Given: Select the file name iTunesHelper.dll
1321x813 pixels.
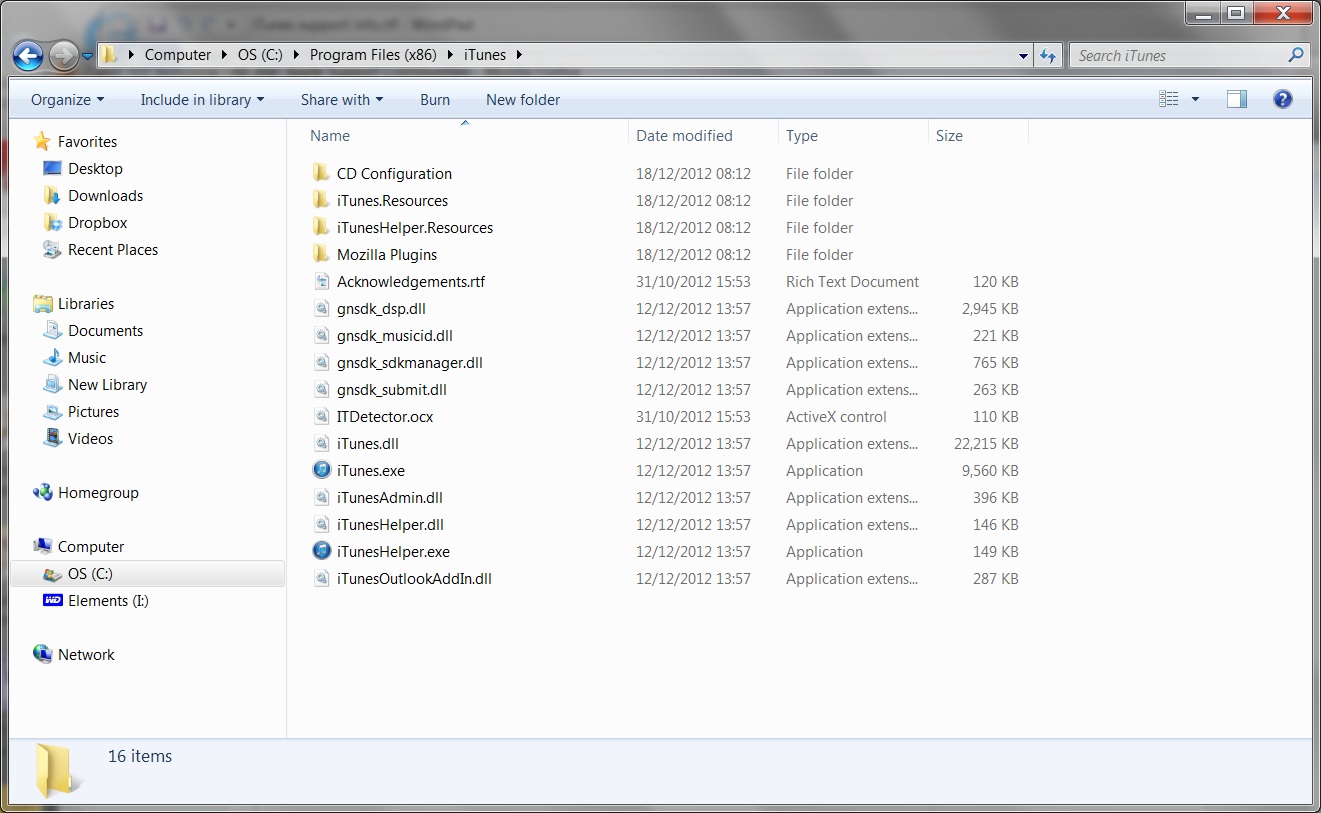Looking at the screenshot, I should [x=390, y=525].
